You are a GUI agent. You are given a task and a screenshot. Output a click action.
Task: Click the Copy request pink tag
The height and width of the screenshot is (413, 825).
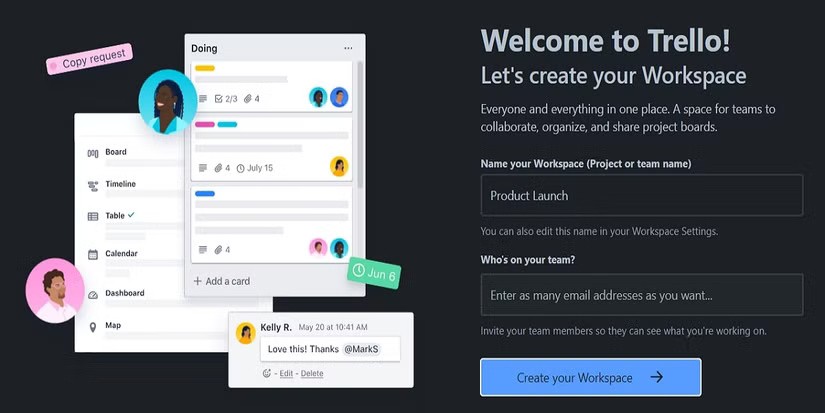pos(88,62)
